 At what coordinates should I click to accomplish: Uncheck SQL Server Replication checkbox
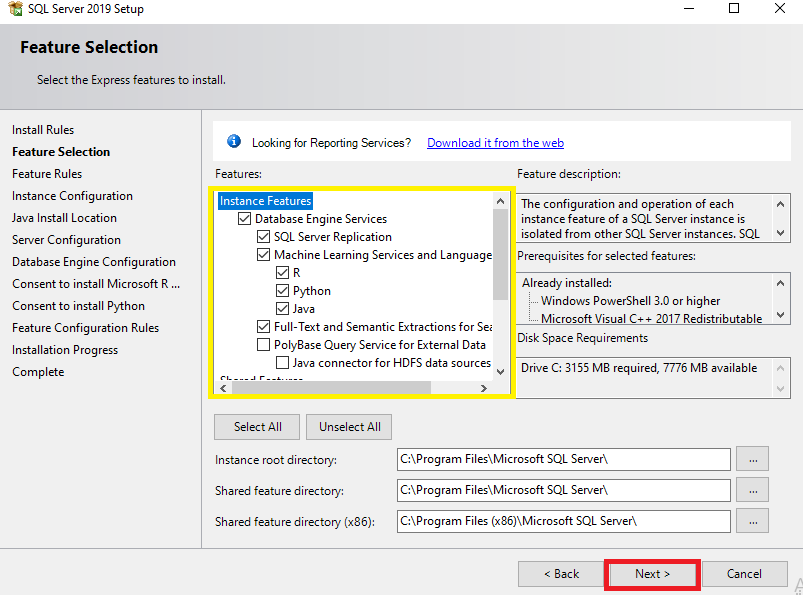(263, 237)
